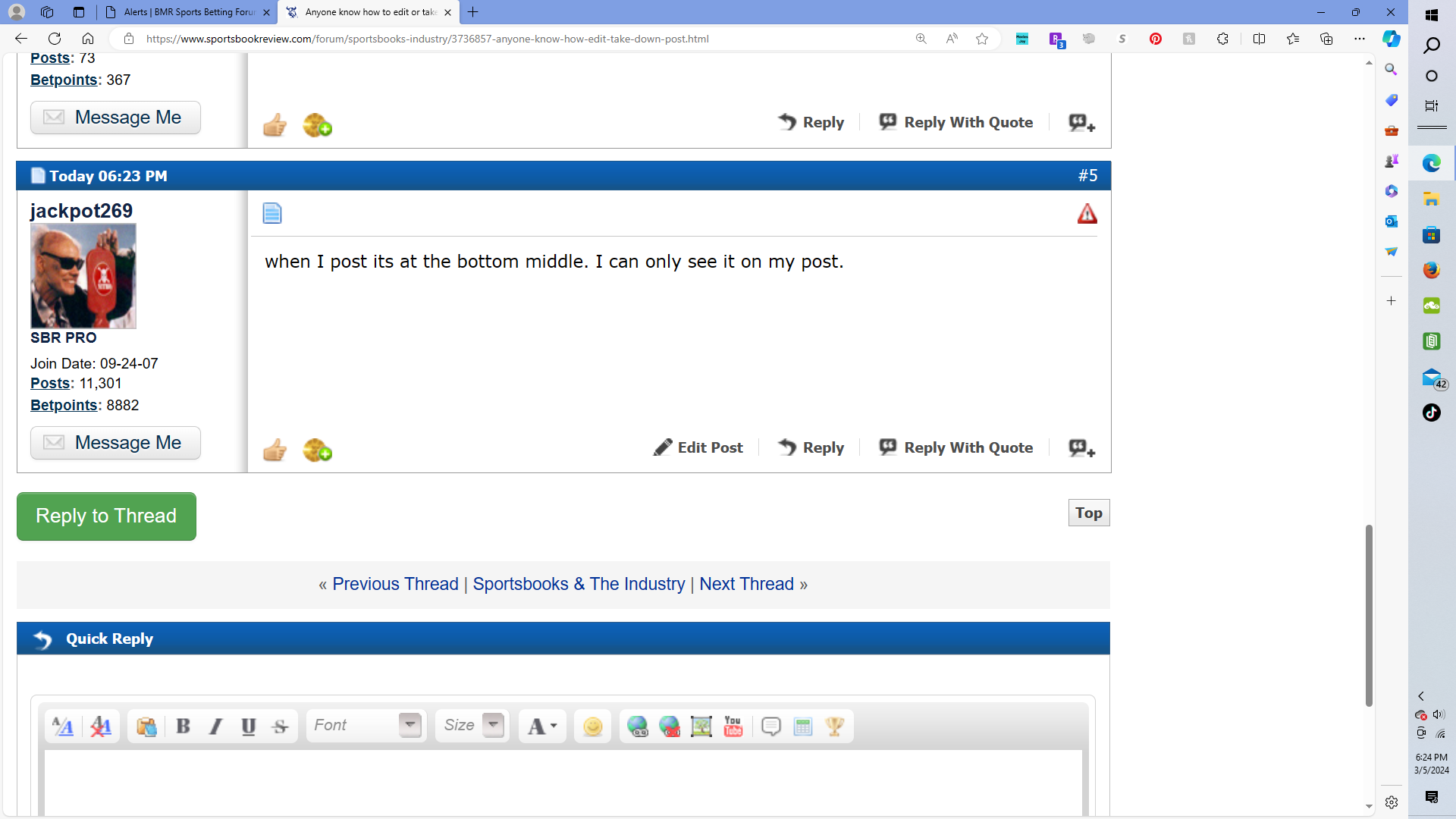Add this page to favorites star
The width and height of the screenshot is (1456, 819).
pos(982,39)
